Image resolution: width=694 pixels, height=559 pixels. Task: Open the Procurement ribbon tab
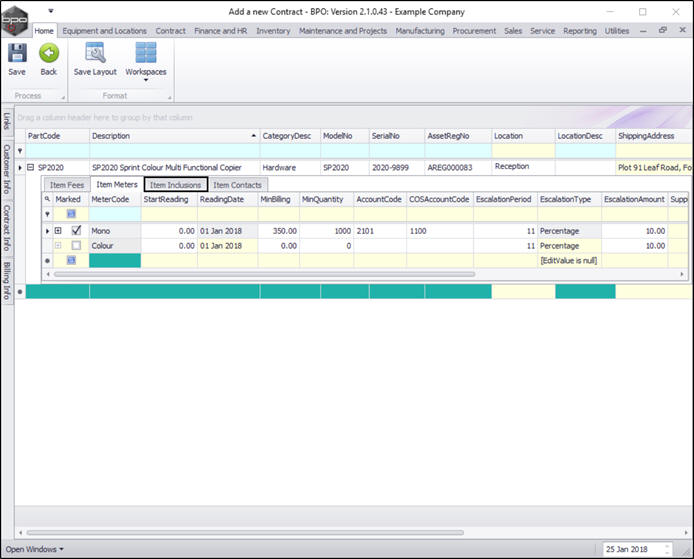474,31
